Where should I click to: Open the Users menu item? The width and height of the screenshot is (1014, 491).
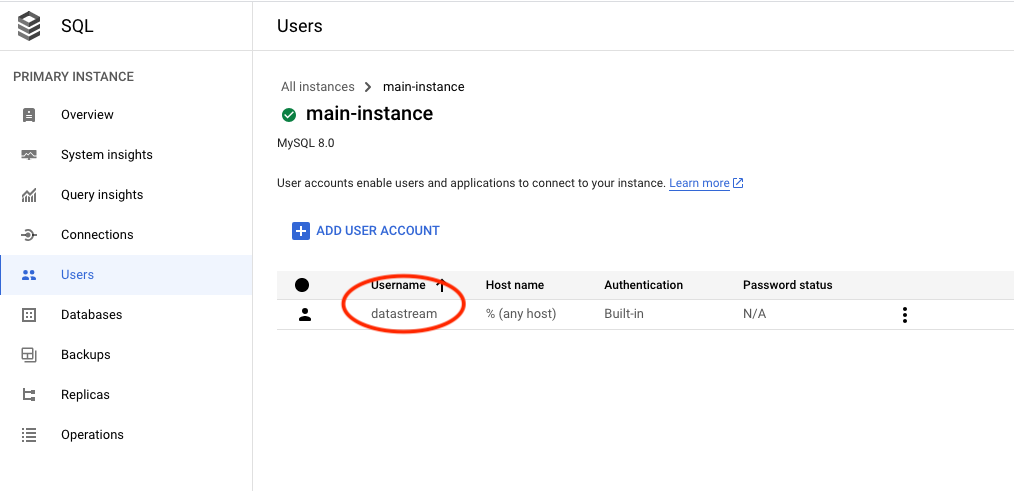[x=77, y=275]
